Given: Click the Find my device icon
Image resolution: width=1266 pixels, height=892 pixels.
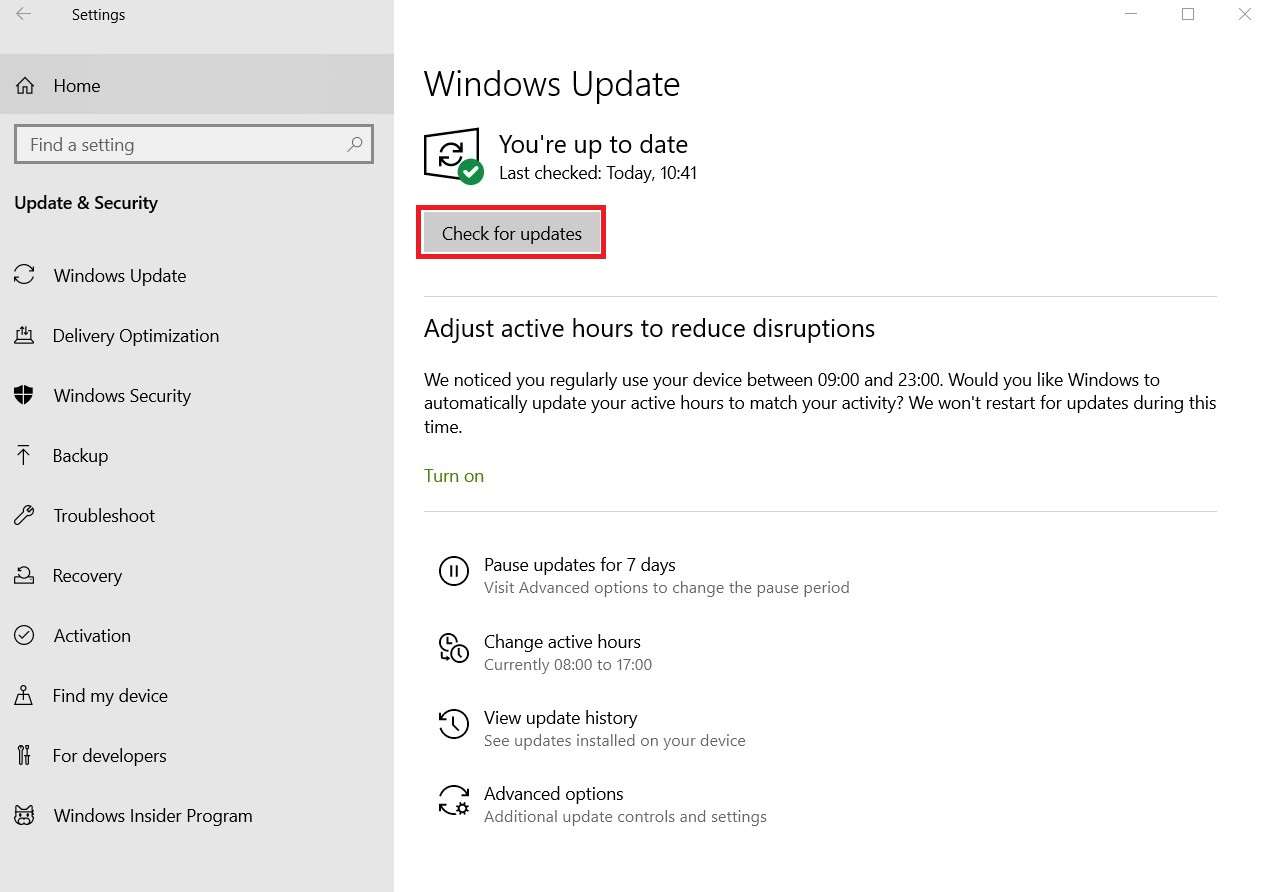Looking at the screenshot, I should point(24,695).
